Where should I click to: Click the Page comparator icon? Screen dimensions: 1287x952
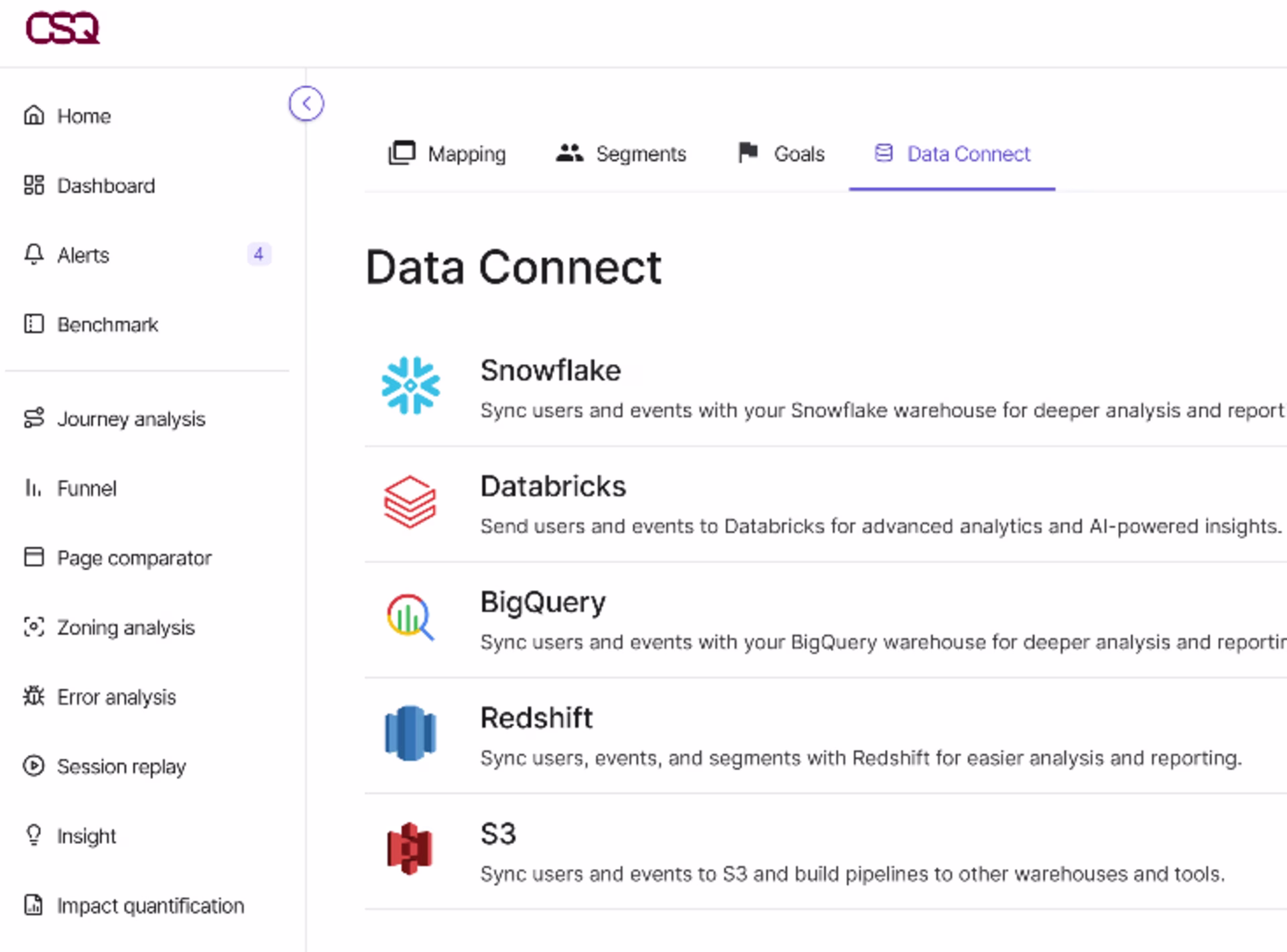pyautogui.click(x=34, y=557)
